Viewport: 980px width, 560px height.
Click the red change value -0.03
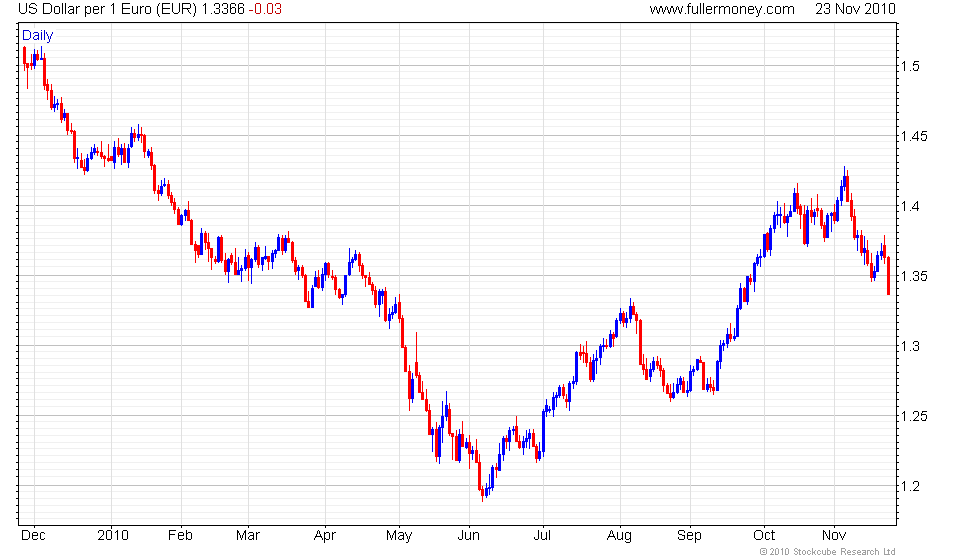[x=265, y=9]
